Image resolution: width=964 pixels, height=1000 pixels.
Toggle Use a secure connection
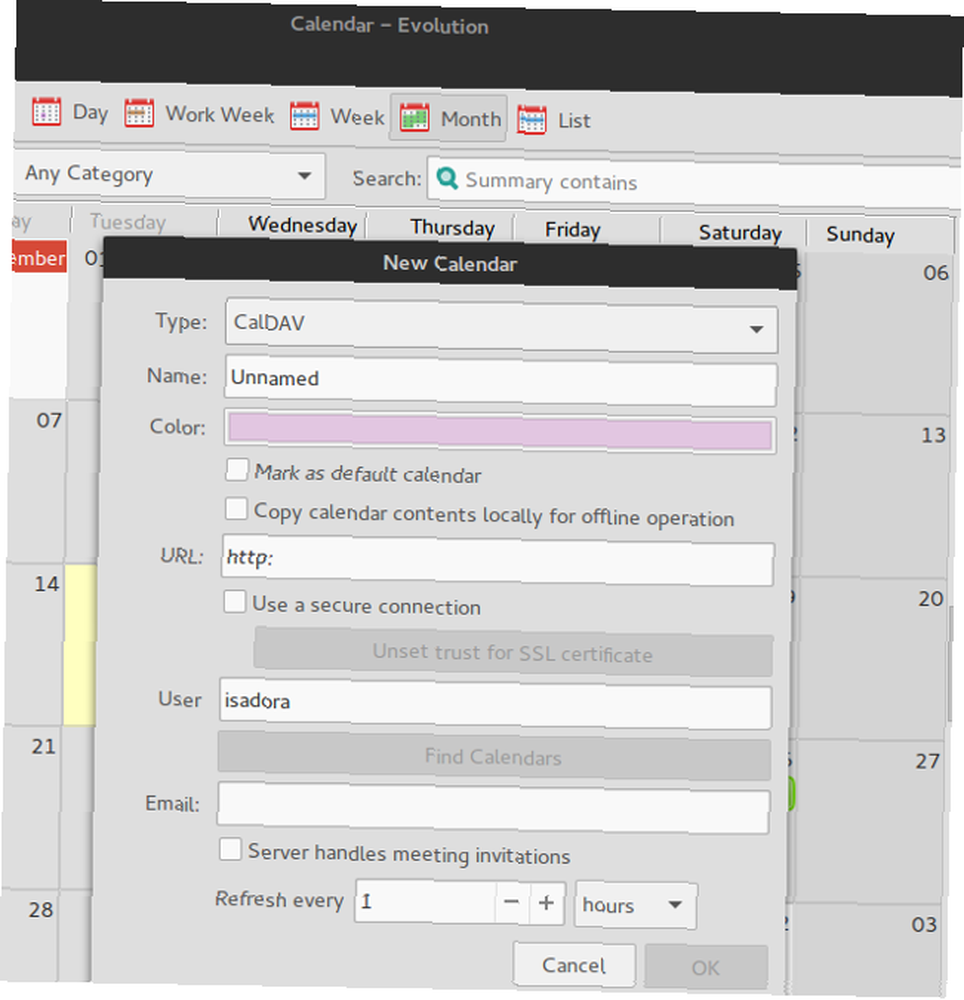pyautogui.click(x=235, y=601)
